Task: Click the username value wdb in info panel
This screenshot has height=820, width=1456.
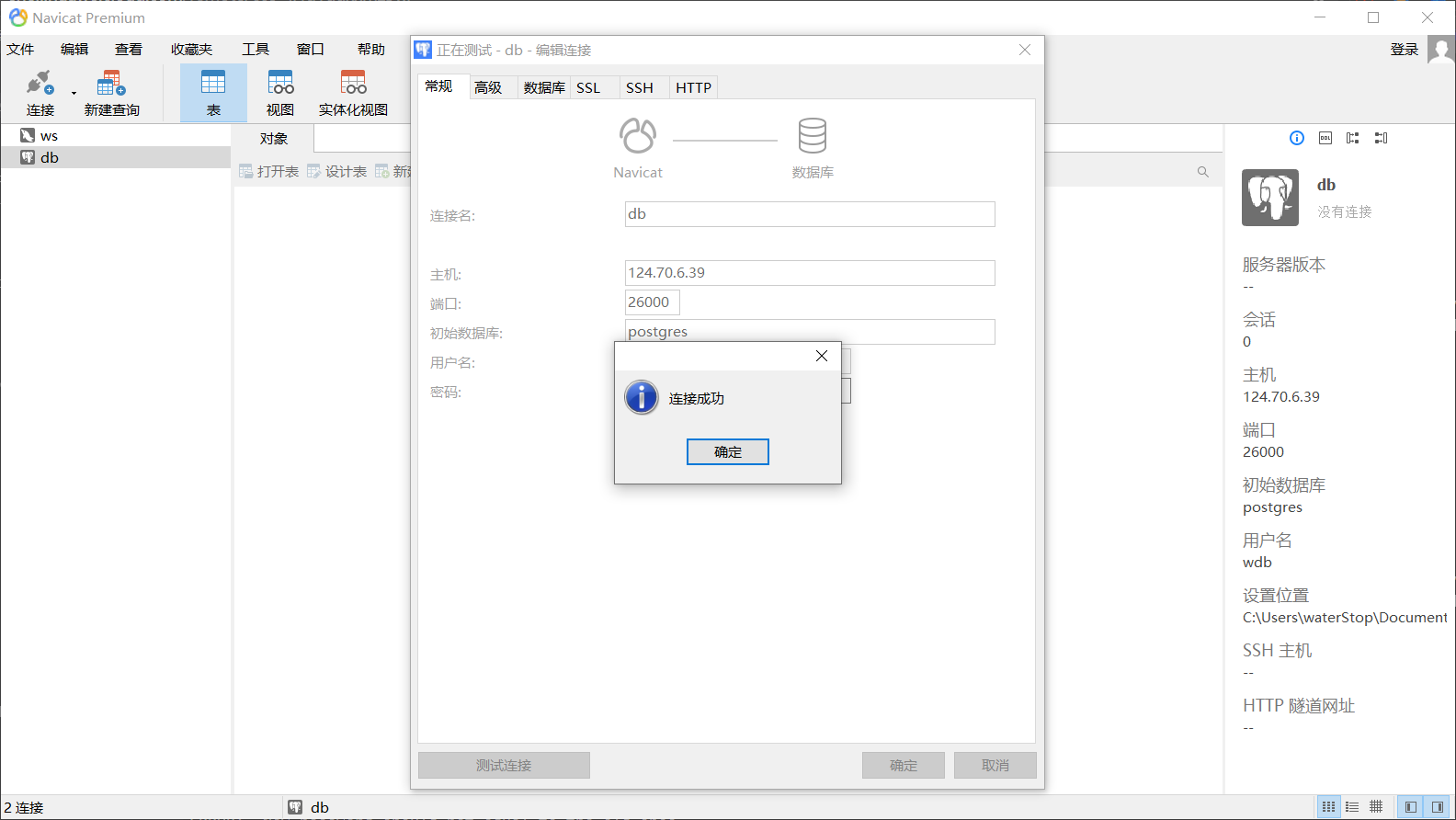Action: (1257, 563)
